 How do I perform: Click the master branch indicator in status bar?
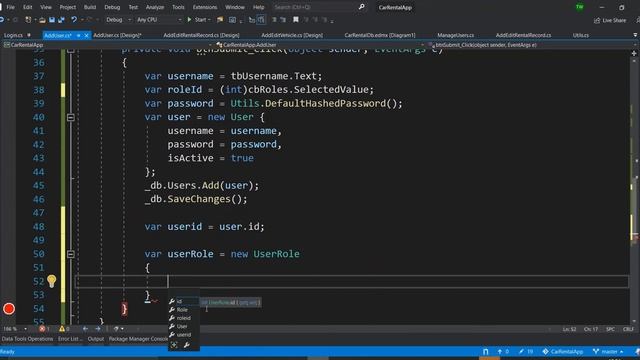(x=608, y=352)
